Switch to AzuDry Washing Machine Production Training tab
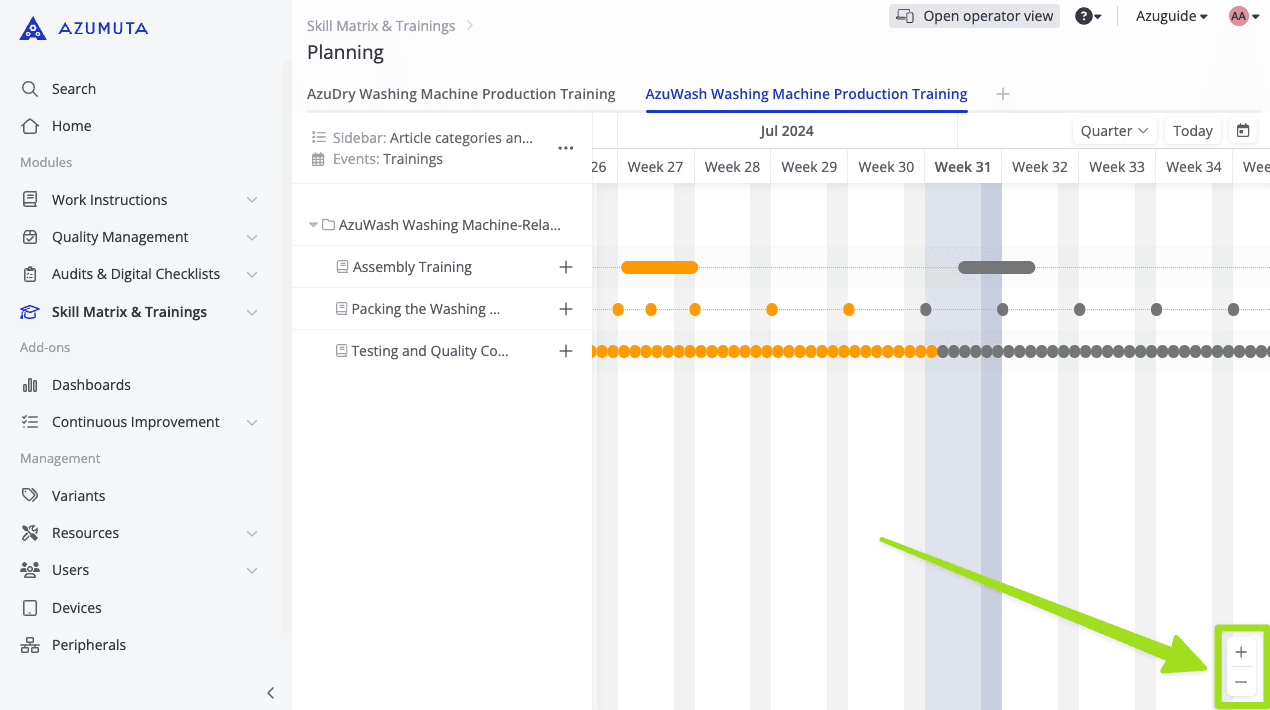1270x710 pixels. click(x=461, y=94)
